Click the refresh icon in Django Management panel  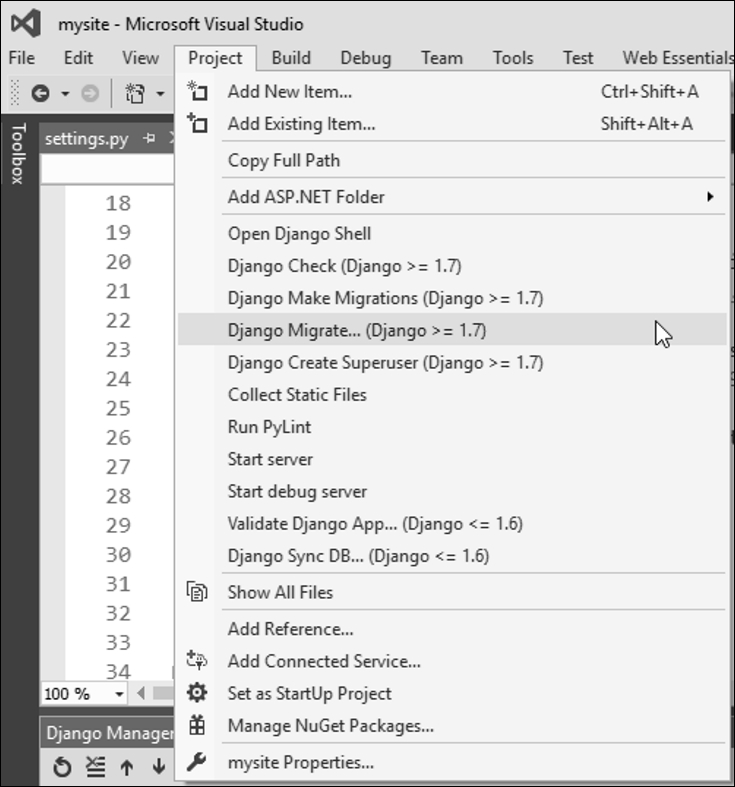tap(62, 767)
